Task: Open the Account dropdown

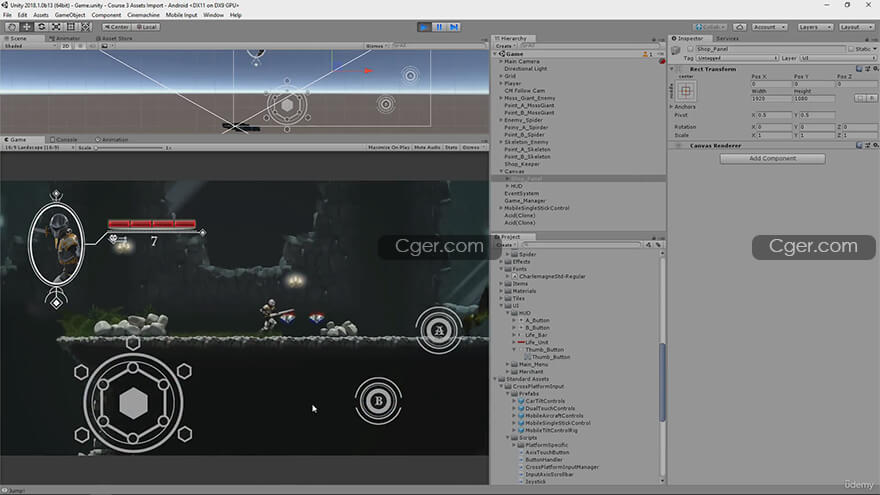Action: click(769, 27)
